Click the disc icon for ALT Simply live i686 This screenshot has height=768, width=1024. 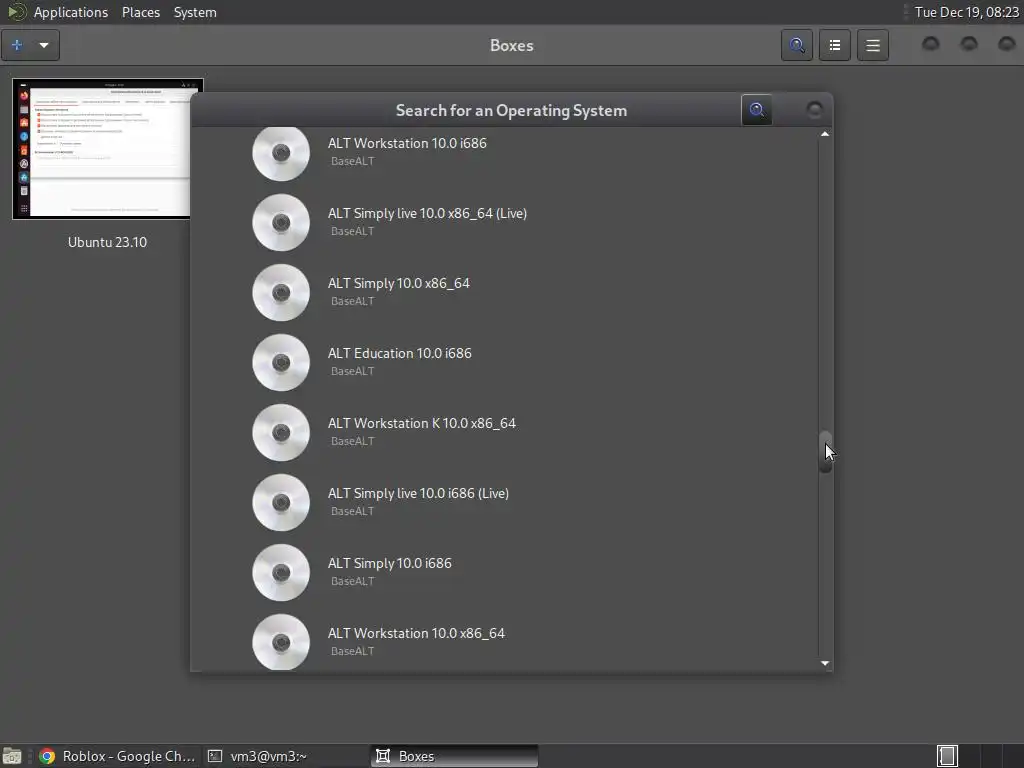click(x=281, y=502)
